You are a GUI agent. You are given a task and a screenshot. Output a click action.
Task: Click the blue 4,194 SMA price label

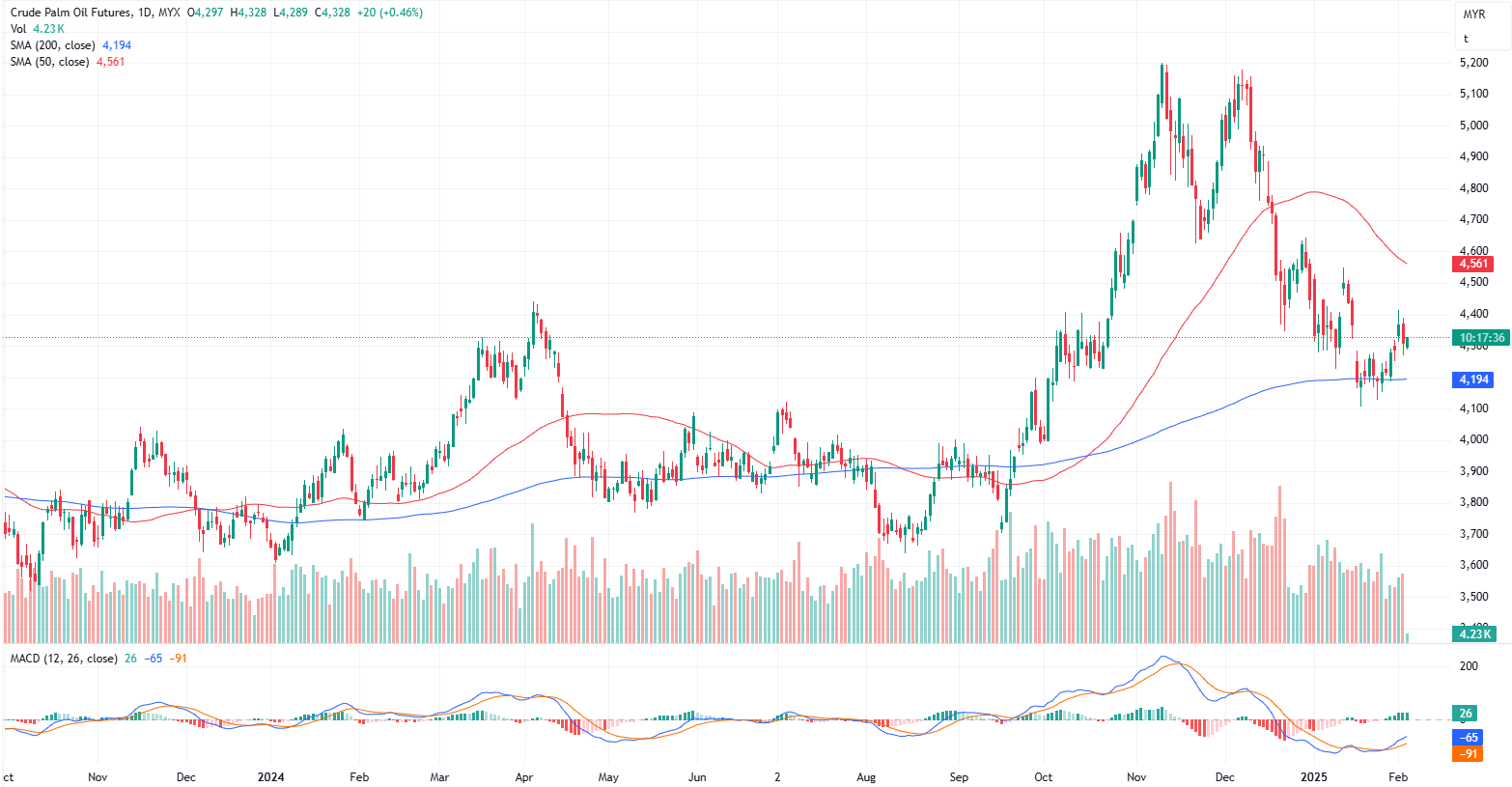[x=1473, y=379]
